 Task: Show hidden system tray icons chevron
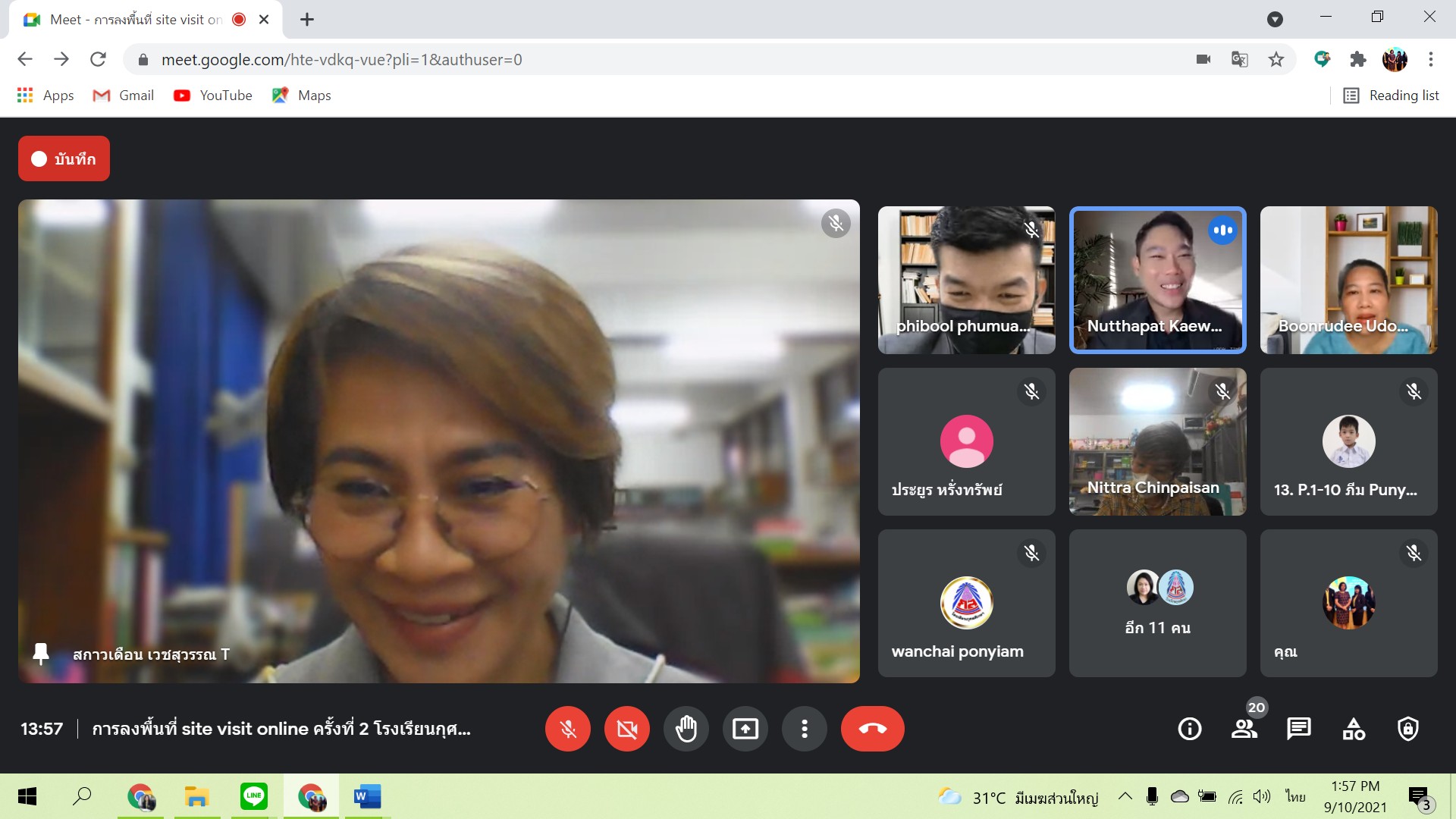(1125, 796)
